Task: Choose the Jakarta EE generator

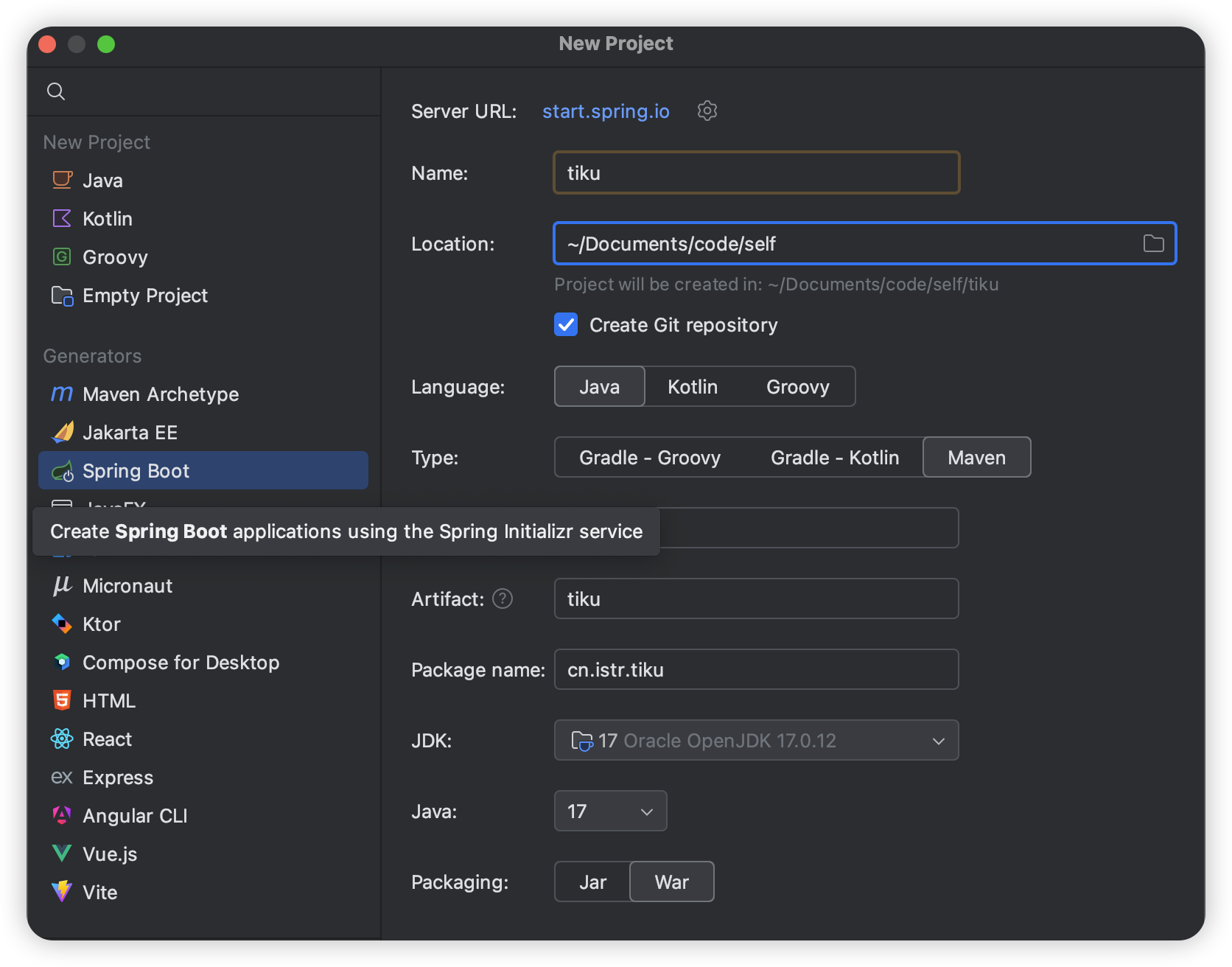Action: 130,433
